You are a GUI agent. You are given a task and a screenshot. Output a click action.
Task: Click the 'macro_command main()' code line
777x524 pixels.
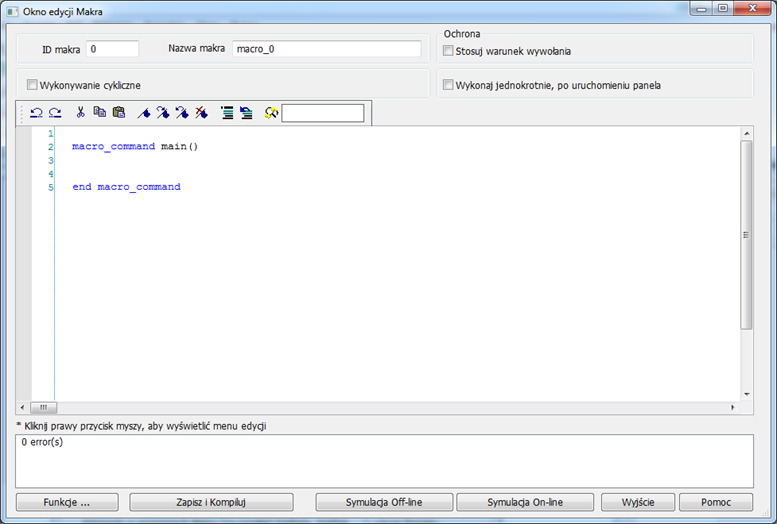click(135, 146)
